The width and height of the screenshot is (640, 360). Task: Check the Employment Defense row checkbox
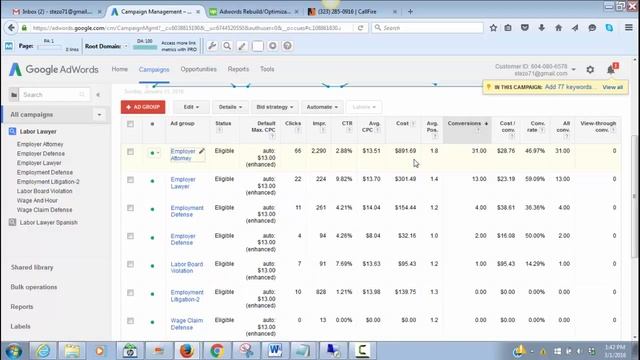tap(130, 208)
